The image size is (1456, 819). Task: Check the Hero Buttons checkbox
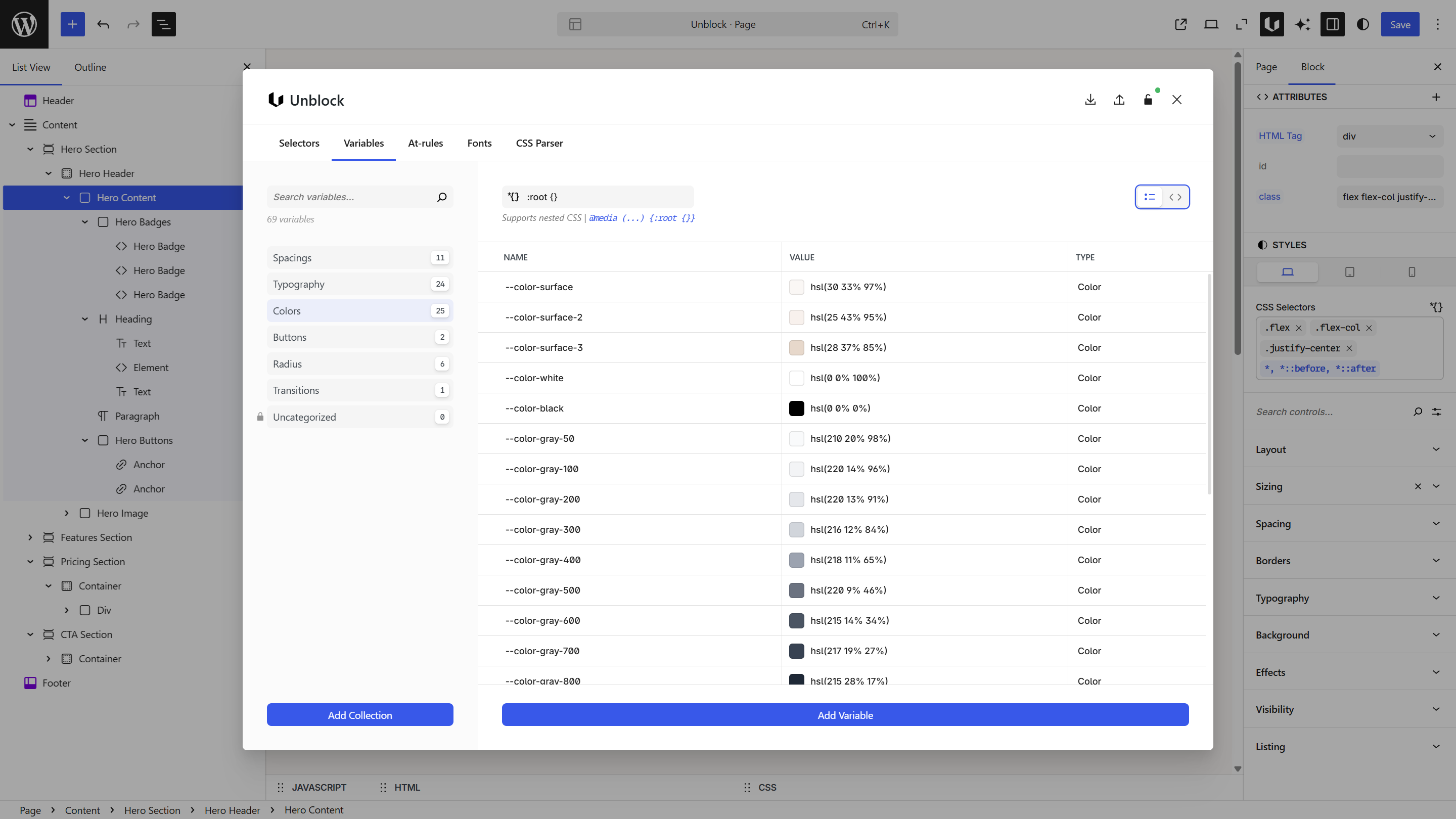point(103,440)
